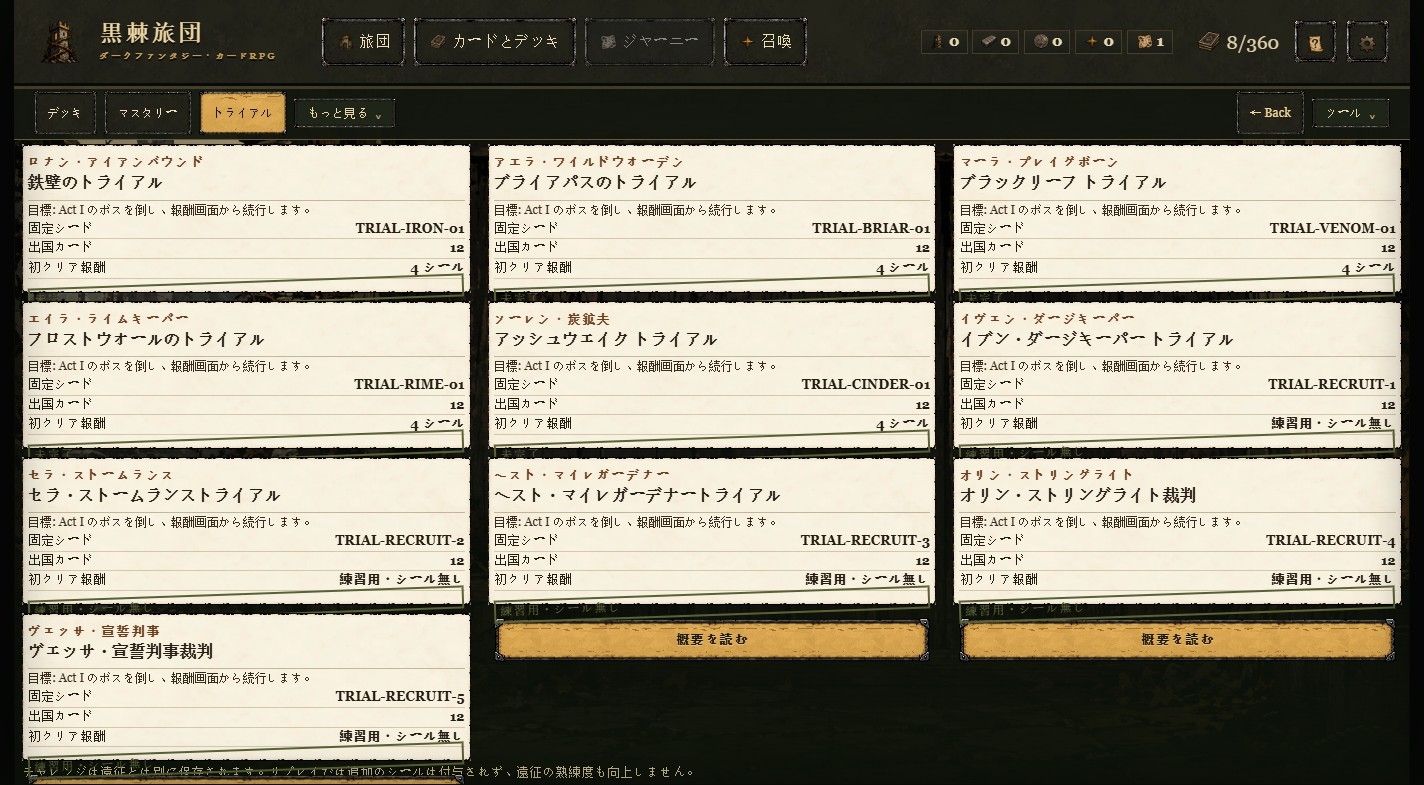
Task: Click the ← Back button
Action: coord(1270,113)
